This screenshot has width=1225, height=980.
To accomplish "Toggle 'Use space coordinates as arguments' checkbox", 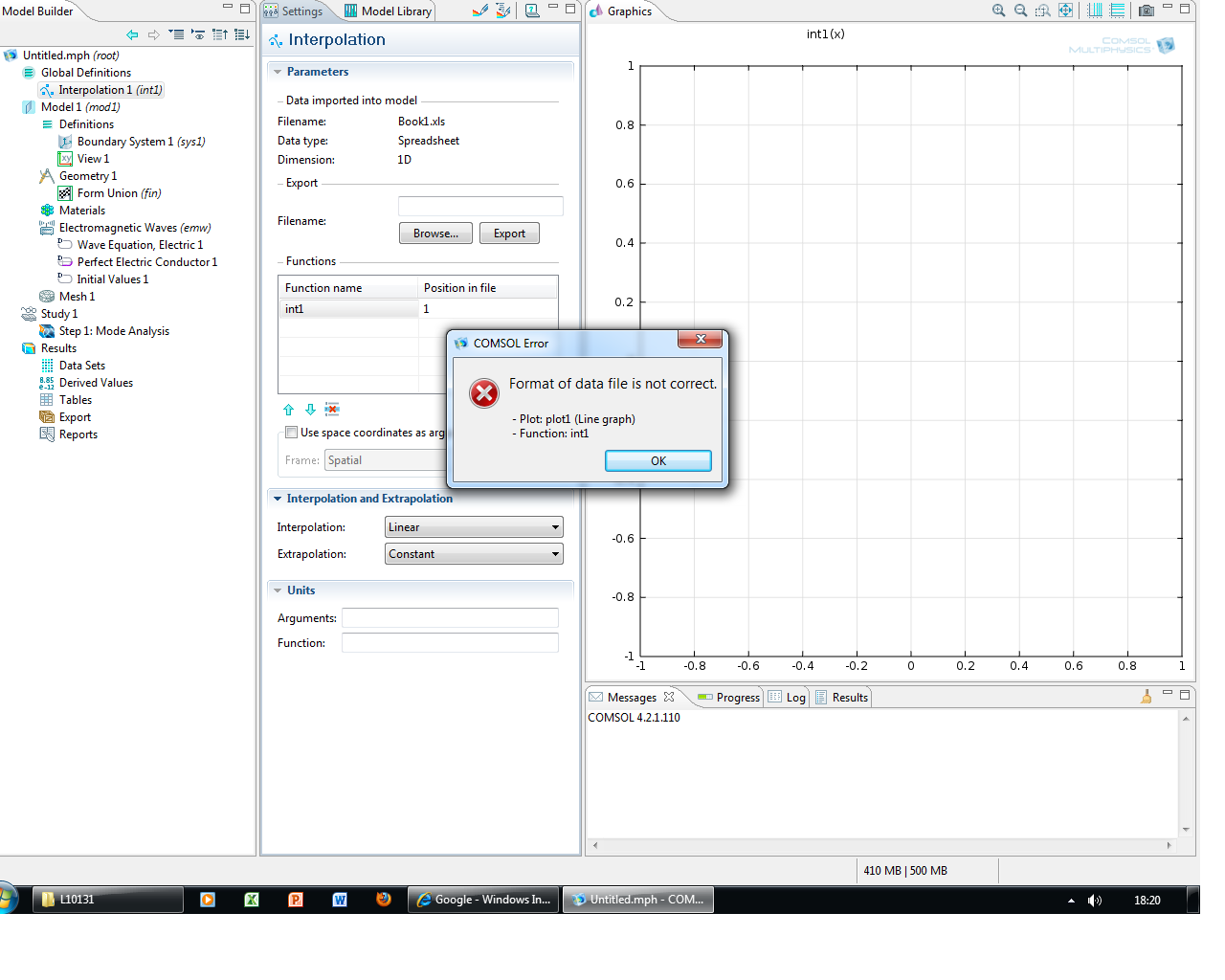I will pos(291,433).
